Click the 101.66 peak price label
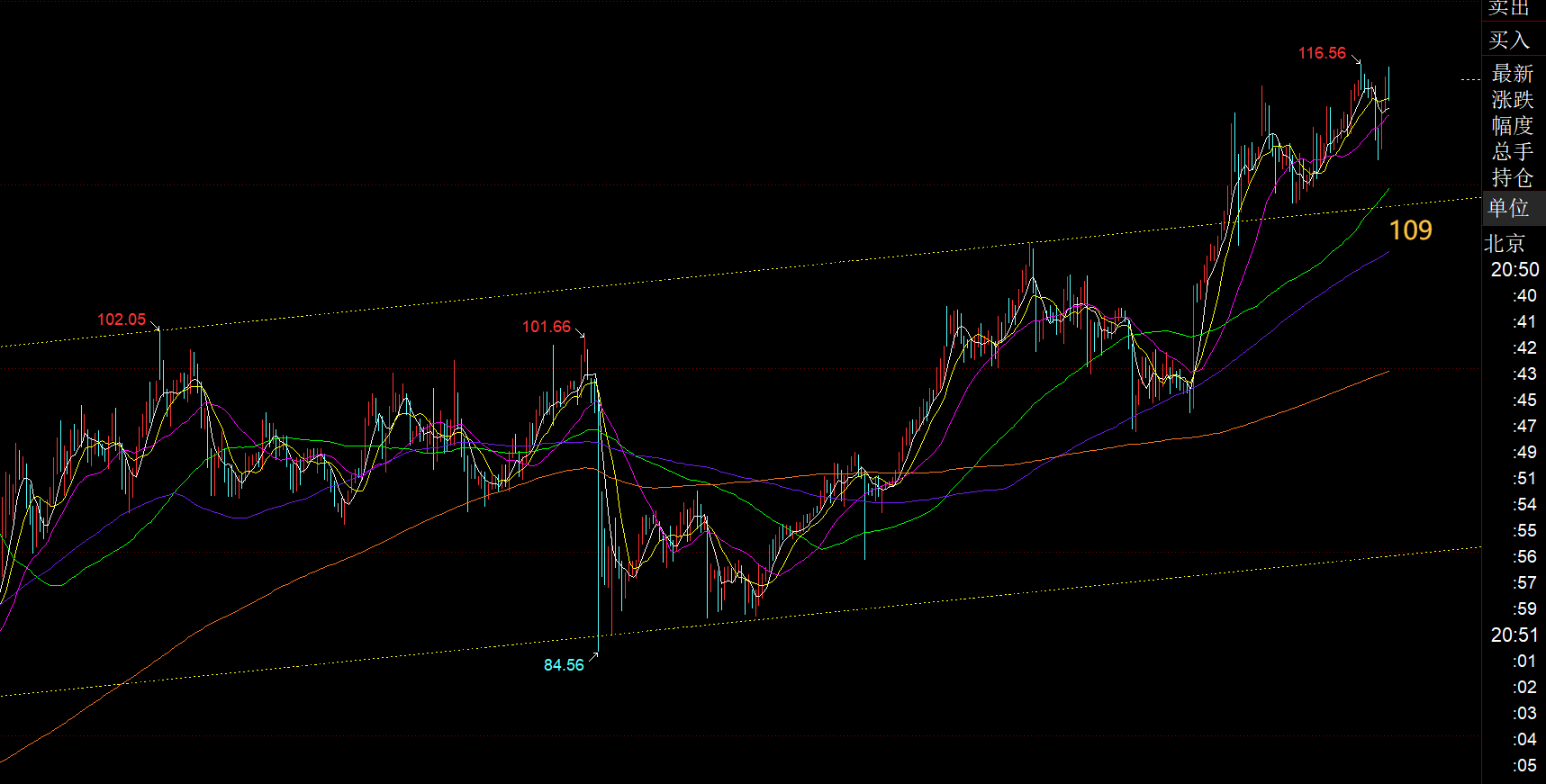This screenshot has width=1546, height=784. pos(547,327)
